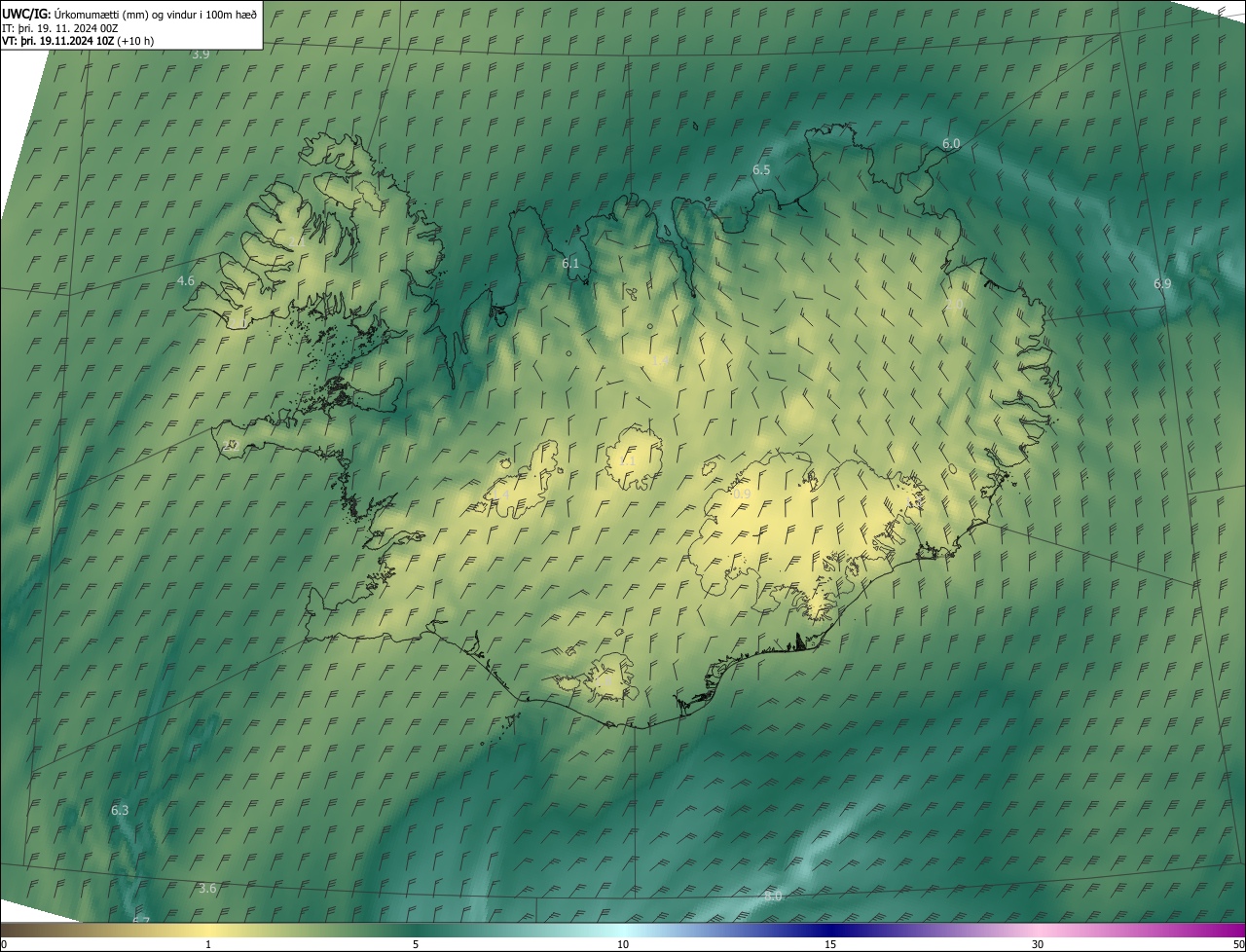Click the colorbar tick label 30
The width and height of the screenshot is (1246, 952).
[1038, 945]
